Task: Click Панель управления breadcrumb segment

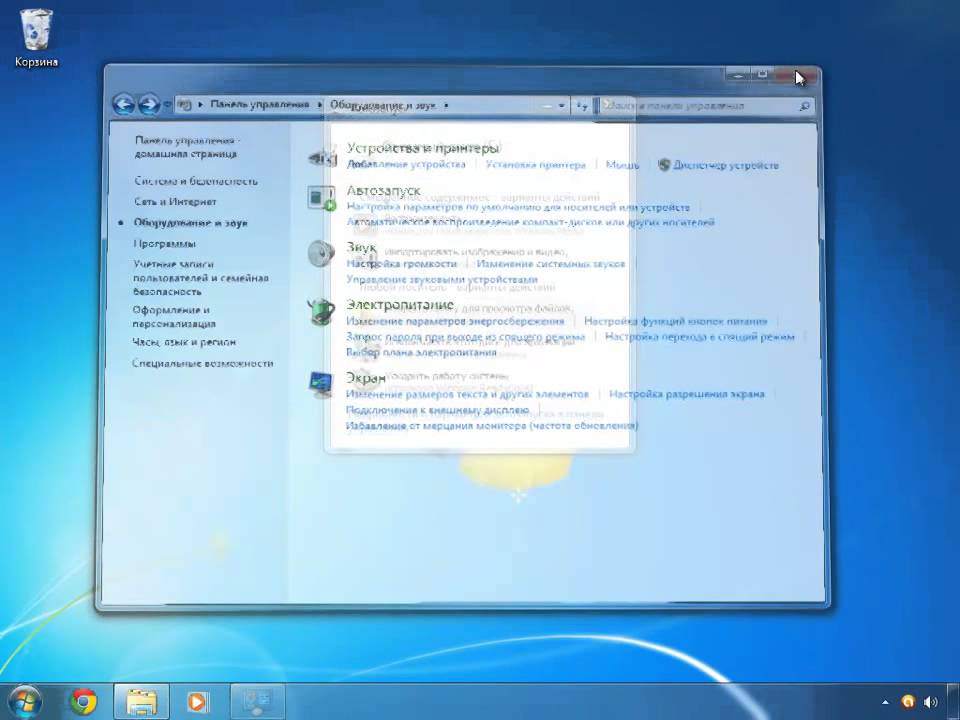Action: (x=260, y=104)
